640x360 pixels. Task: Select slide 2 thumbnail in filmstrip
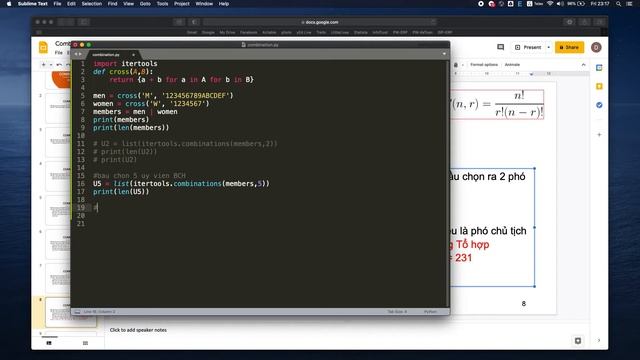[x=58, y=108]
